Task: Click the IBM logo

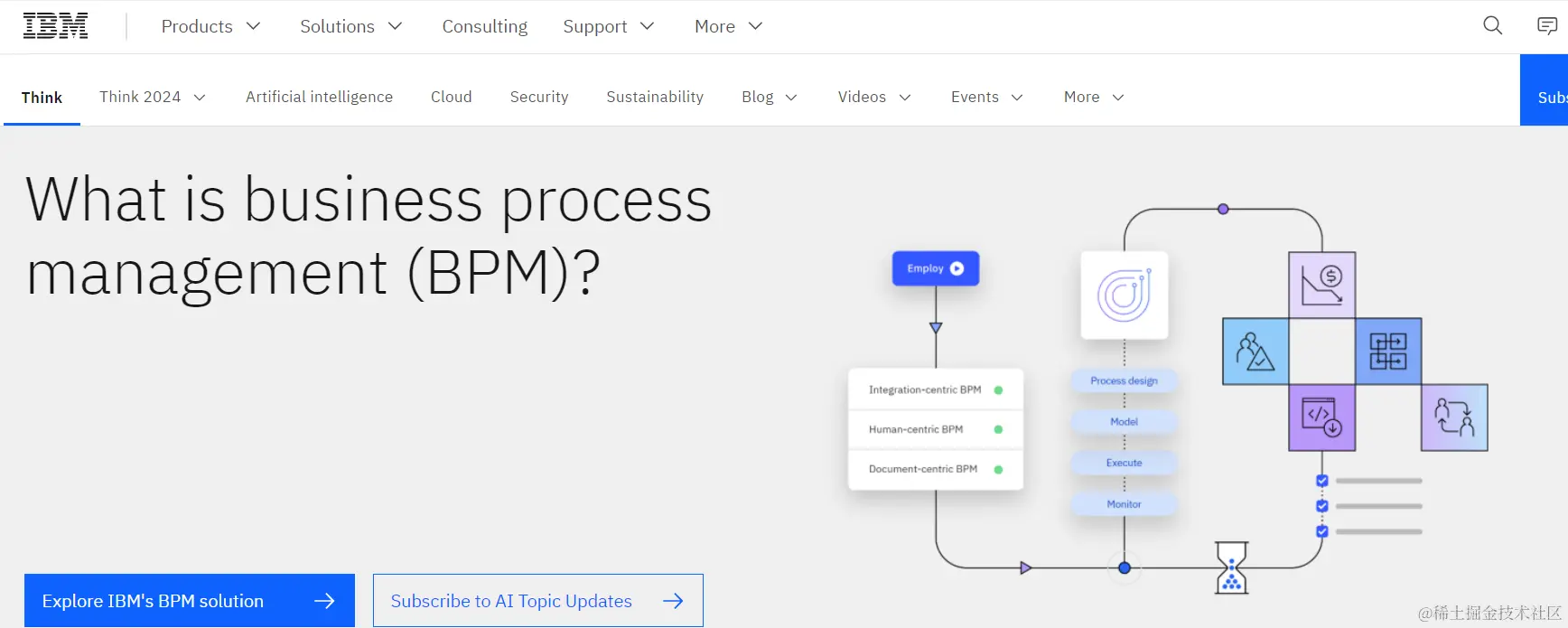Action: click(55, 26)
